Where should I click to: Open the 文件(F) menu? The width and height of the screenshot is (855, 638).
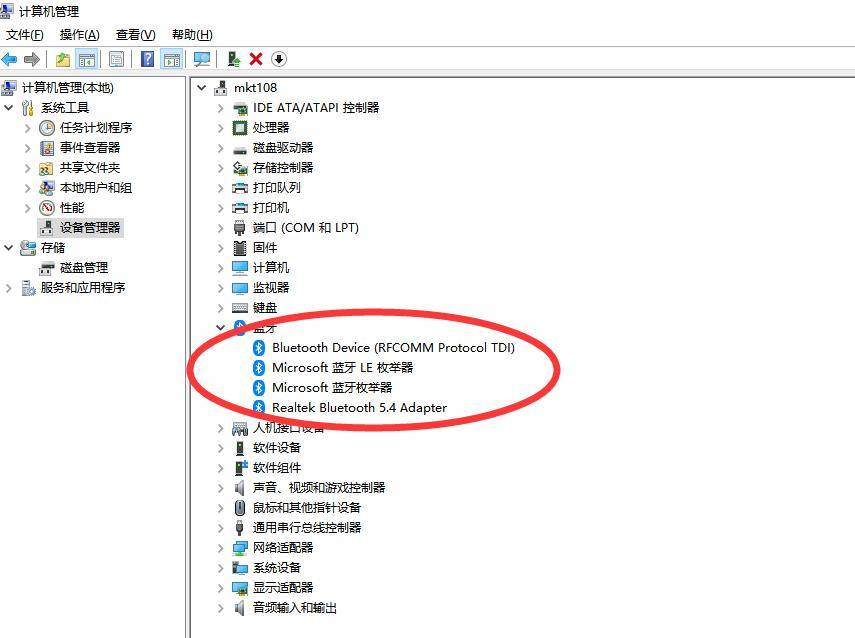(25, 35)
